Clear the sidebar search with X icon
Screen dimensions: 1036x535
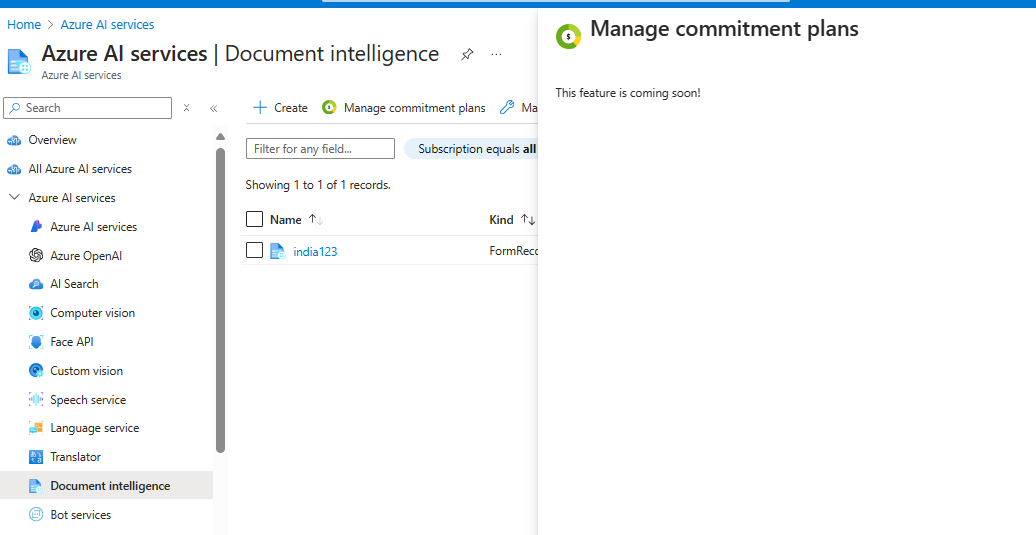tap(186, 108)
